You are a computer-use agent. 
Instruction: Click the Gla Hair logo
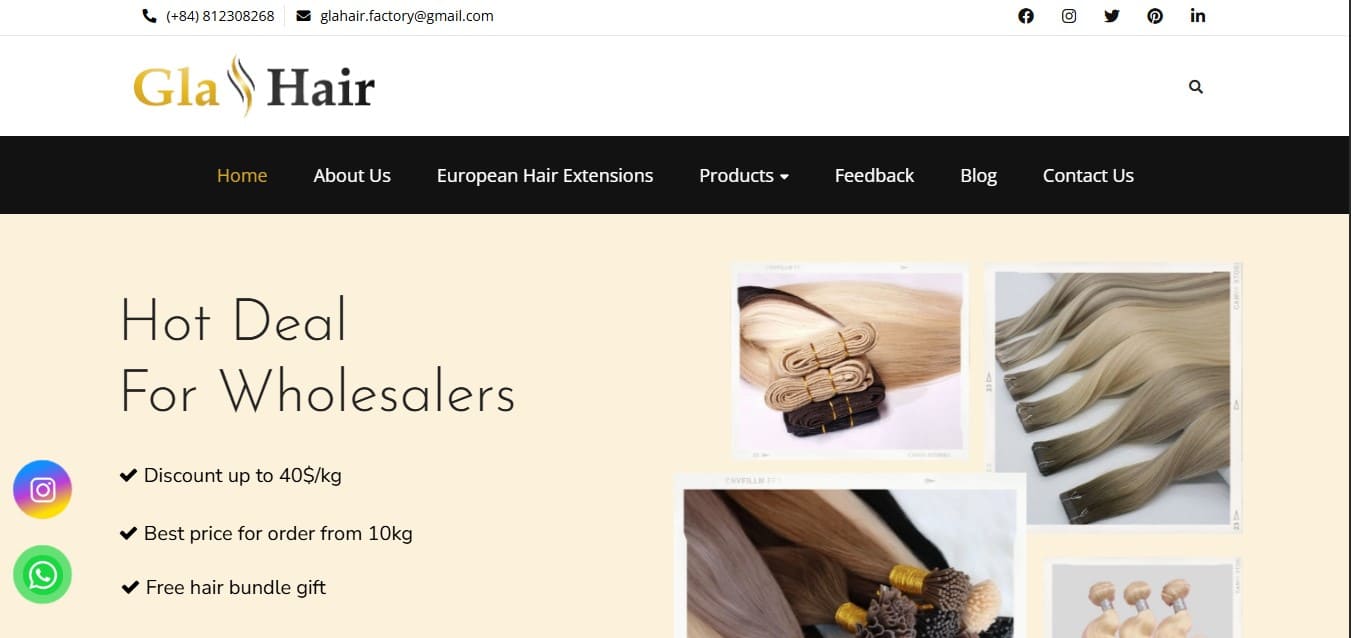click(254, 87)
